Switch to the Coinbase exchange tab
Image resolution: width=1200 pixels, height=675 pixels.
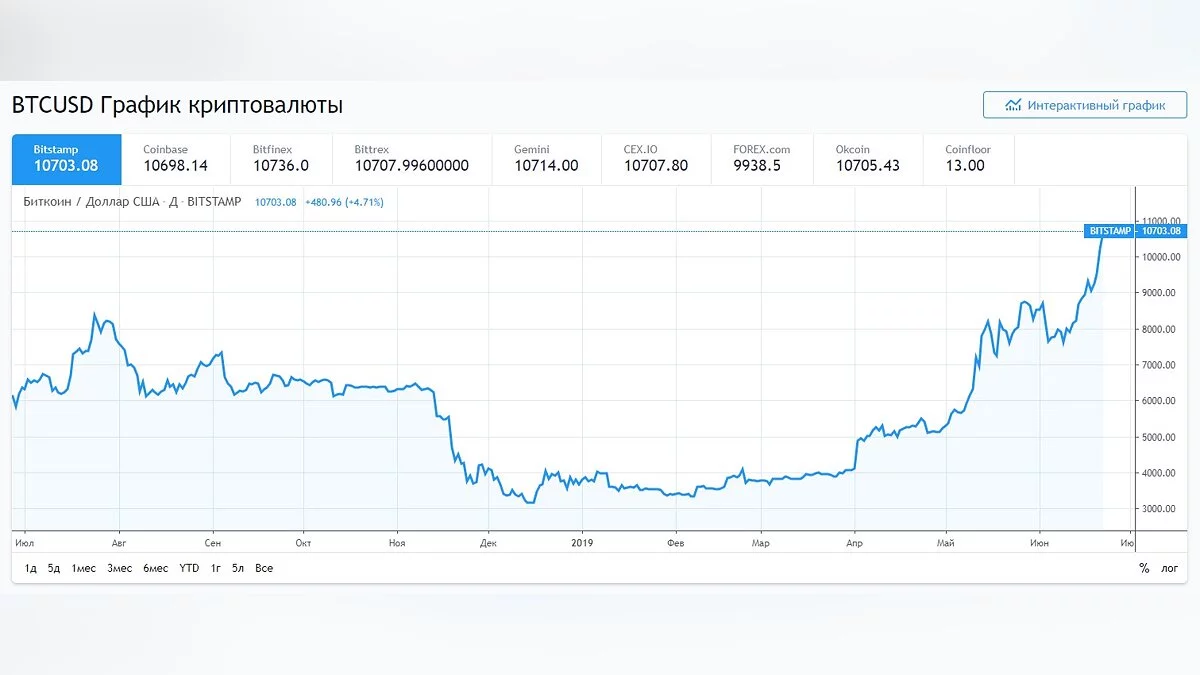click(175, 159)
